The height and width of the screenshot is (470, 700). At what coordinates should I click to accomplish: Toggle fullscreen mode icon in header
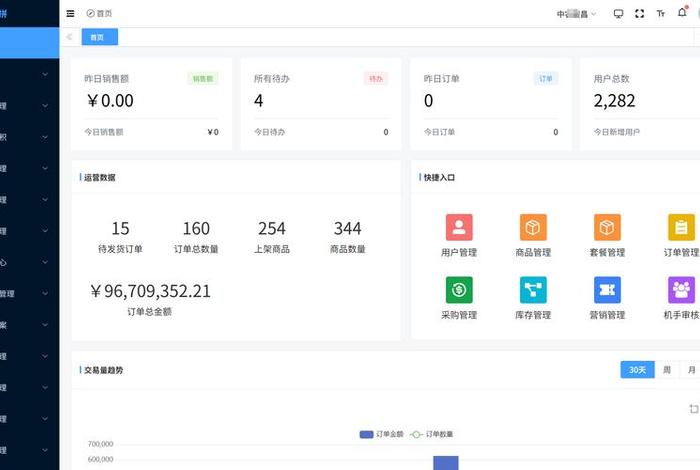click(x=640, y=13)
